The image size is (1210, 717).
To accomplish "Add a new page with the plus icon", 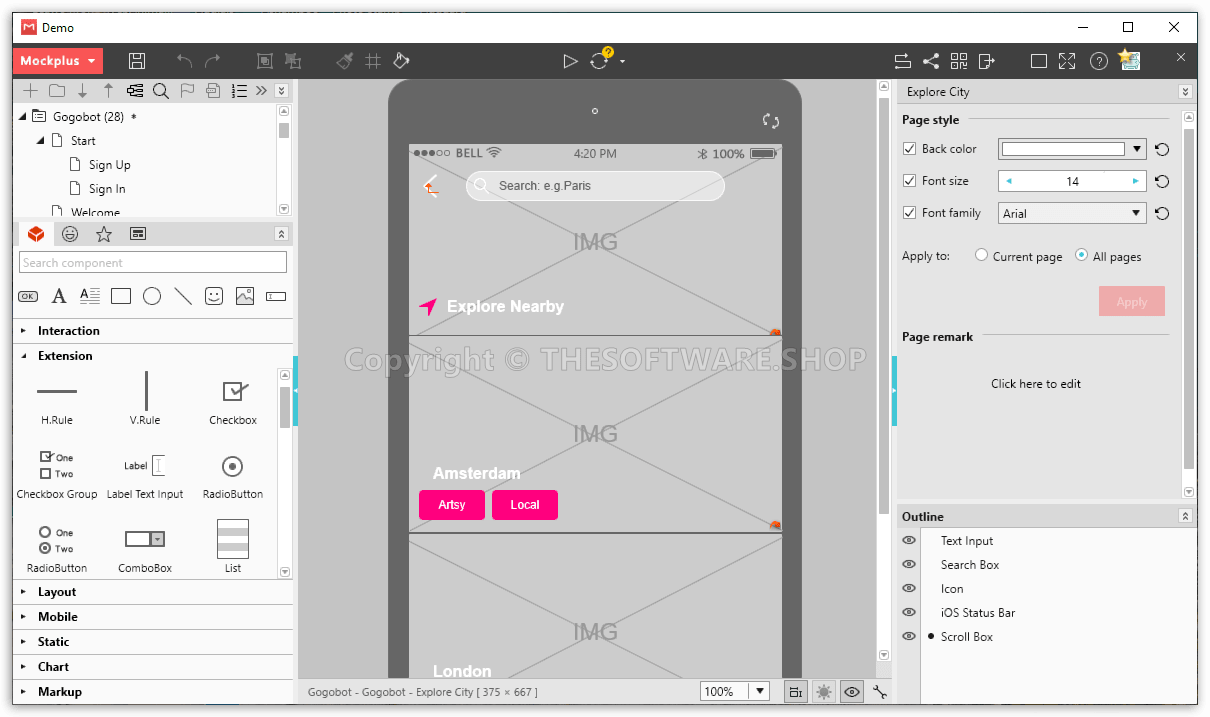I will pyautogui.click(x=30, y=90).
